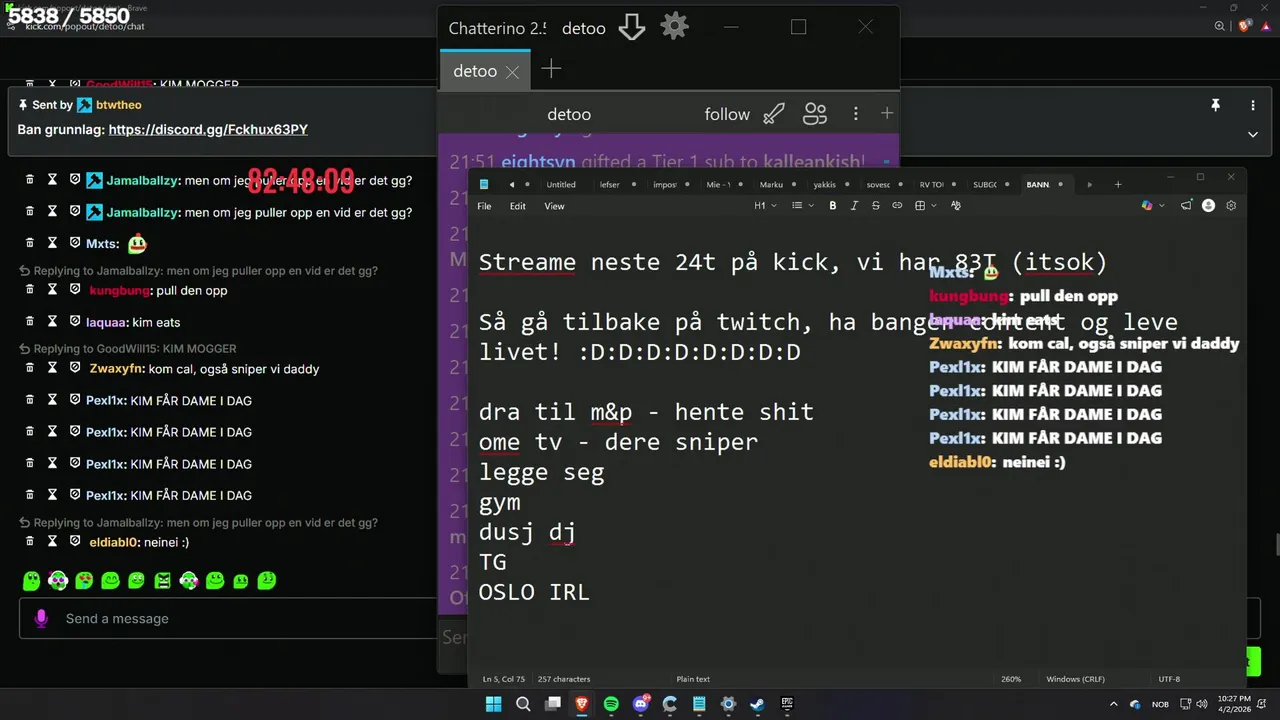The height and width of the screenshot is (720, 1280).
Task: Click the Send a message field
Action: click(x=228, y=618)
